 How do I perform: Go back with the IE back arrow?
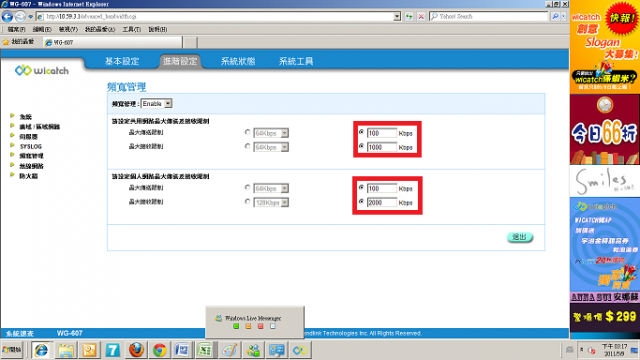pos(7,16)
